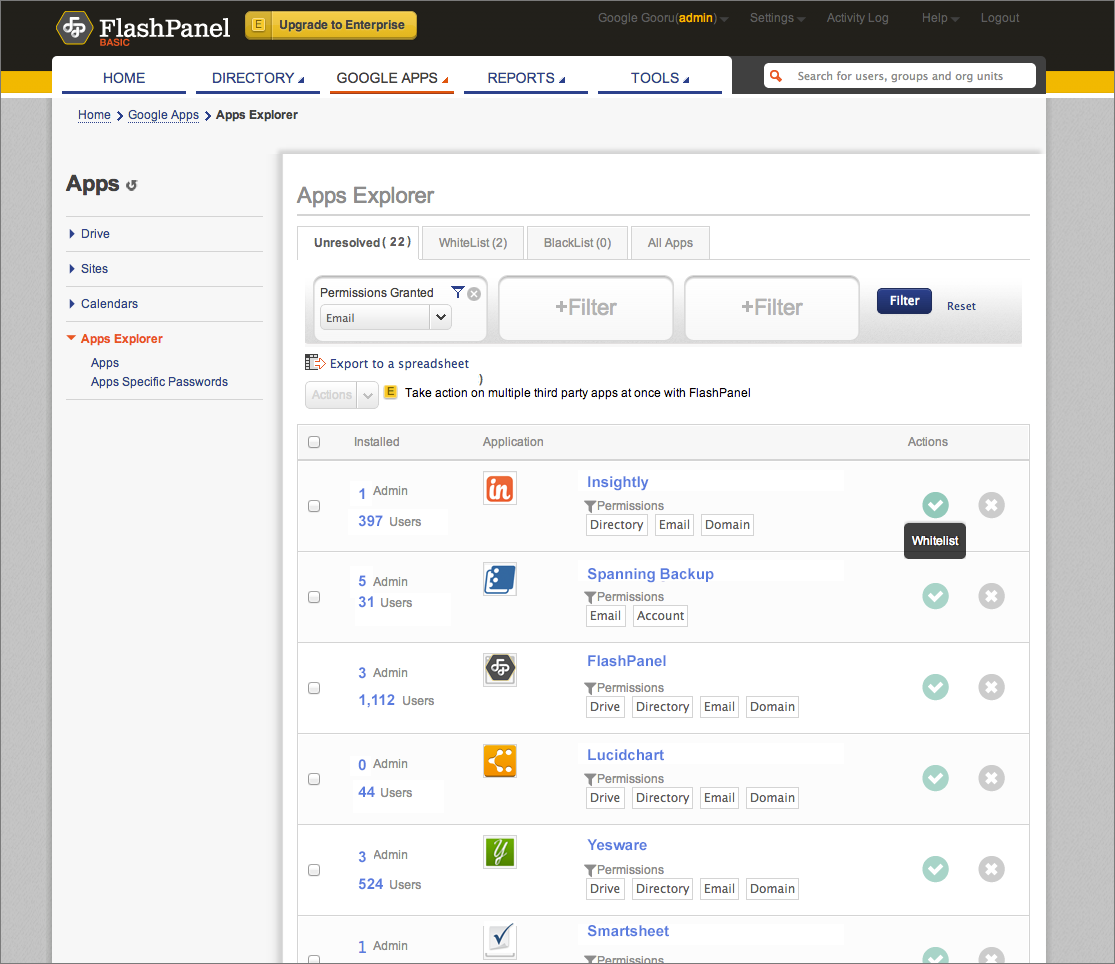
Task: Click the blue Filter button
Action: [904, 301]
